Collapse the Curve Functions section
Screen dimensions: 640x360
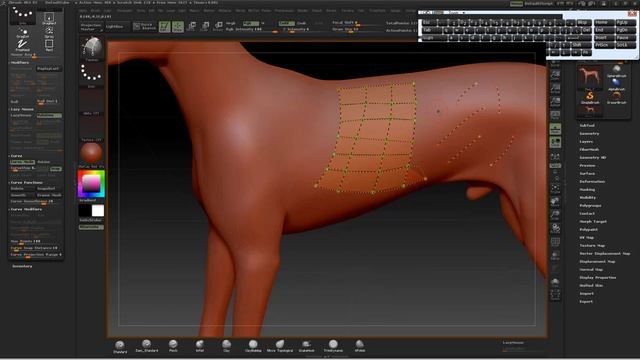(x=26, y=182)
